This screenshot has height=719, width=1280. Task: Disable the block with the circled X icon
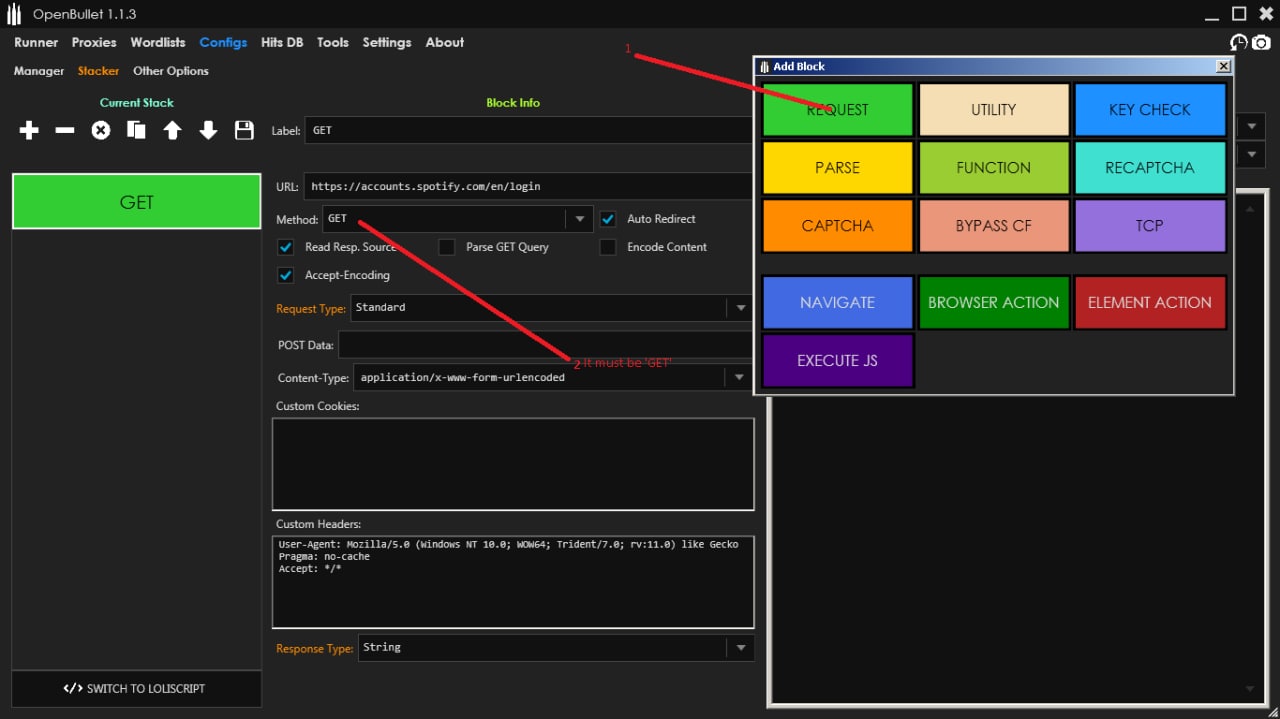coord(101,130)
